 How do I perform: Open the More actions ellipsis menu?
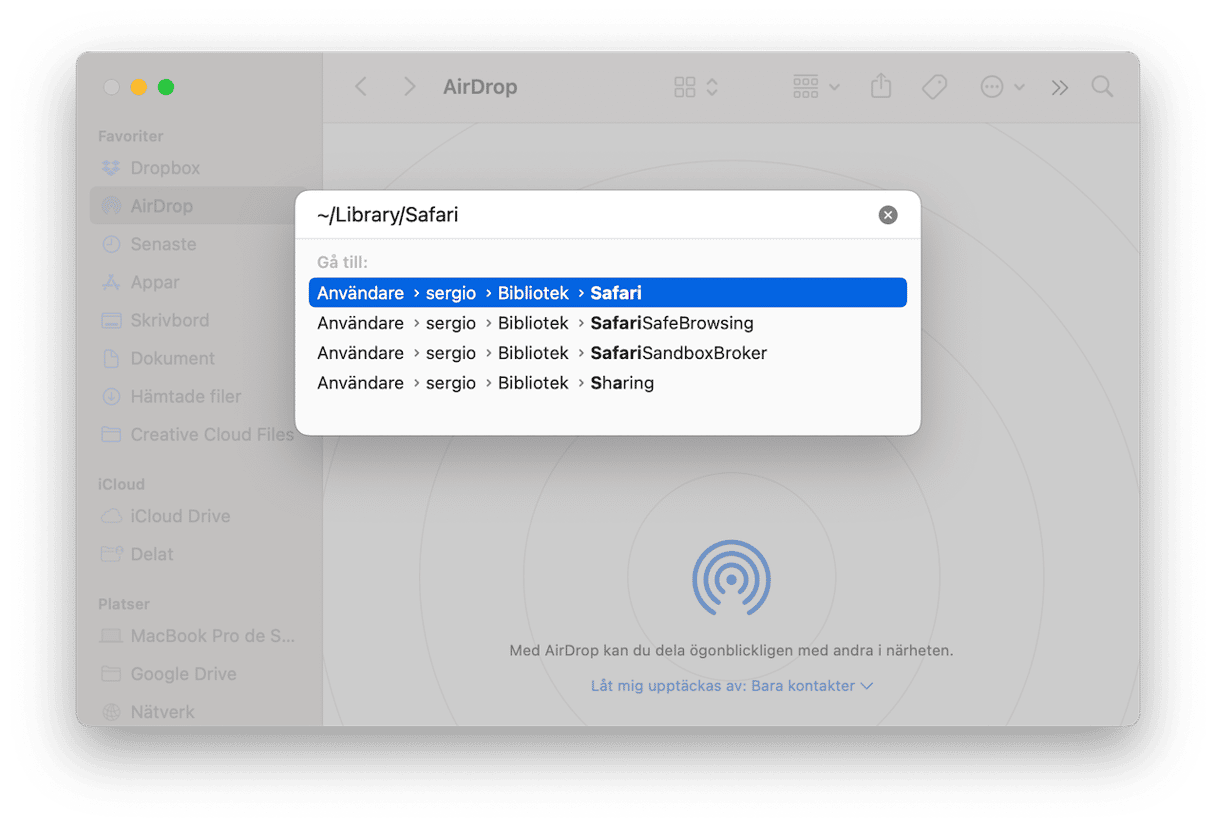click(1002, 87)
